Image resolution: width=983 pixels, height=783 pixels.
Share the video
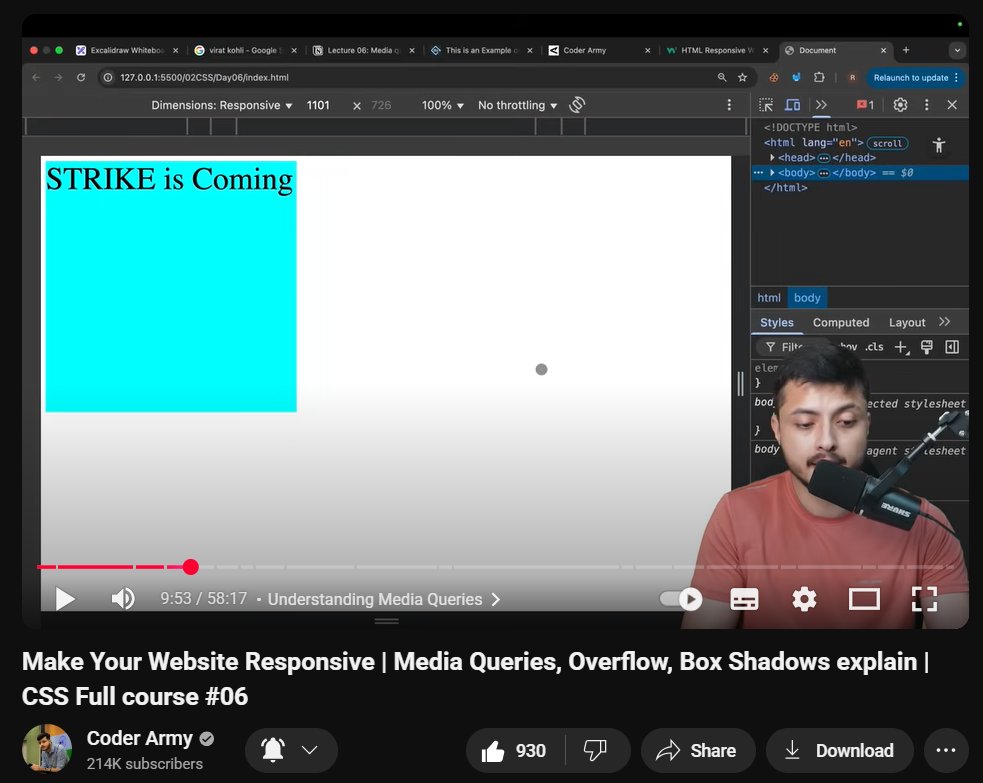[x=698, y=750]
